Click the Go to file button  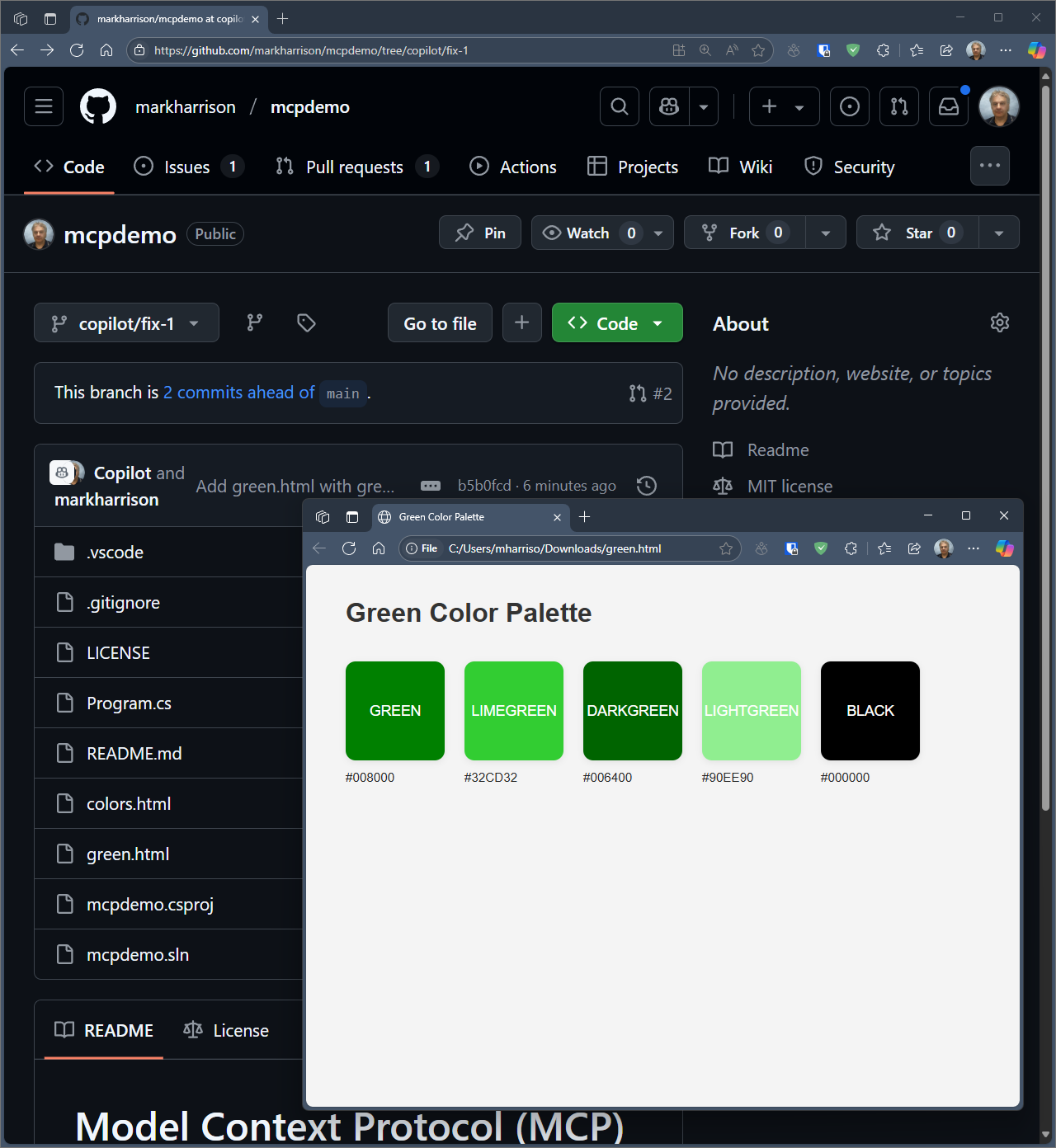coord(440,323)
